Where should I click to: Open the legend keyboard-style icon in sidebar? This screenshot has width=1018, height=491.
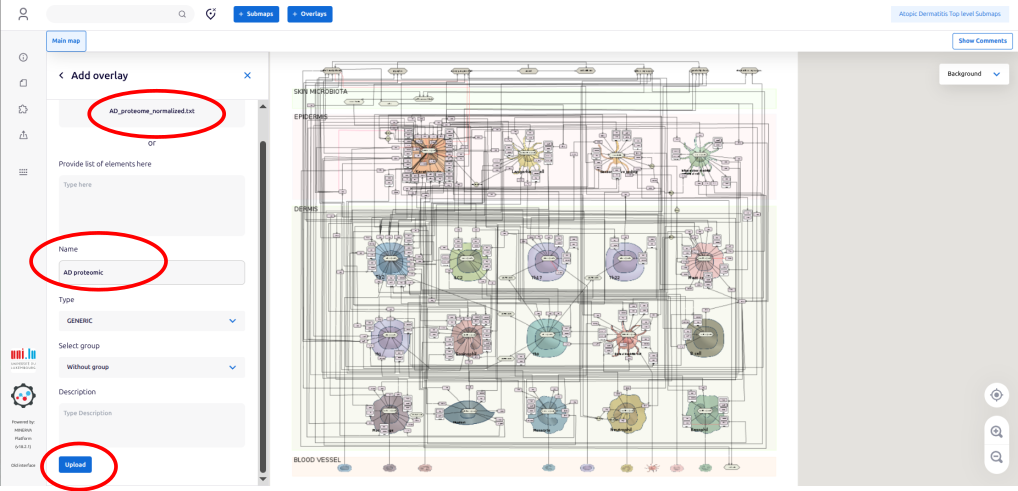coord(23,172)
